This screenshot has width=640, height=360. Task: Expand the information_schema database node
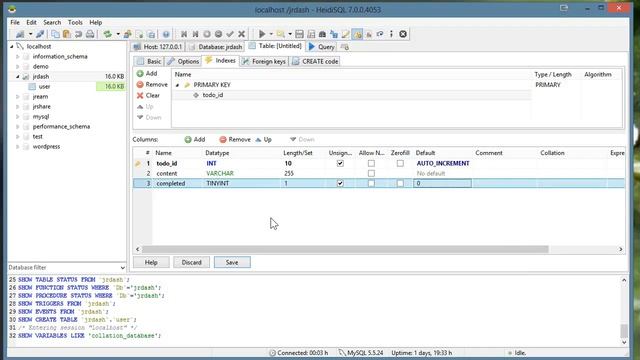(x=18, y=57)
